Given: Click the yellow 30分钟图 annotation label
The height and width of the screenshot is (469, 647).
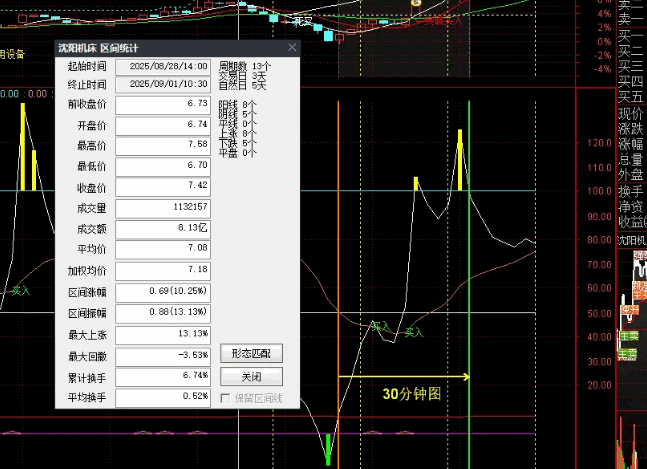Looking at the screenshot, I should pos(411,394).
